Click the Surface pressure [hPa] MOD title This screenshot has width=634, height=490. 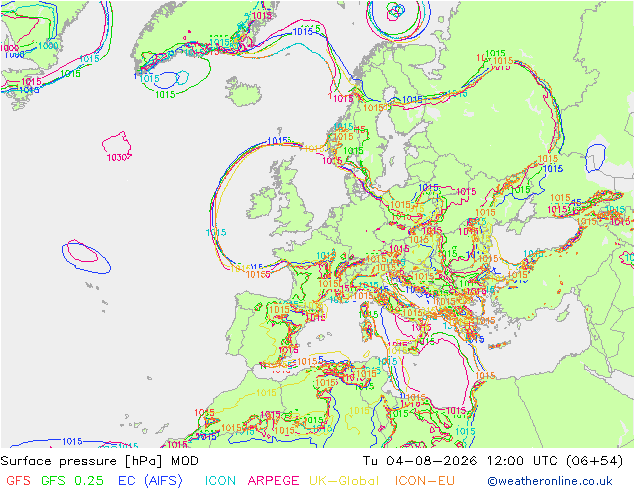[x=99, y=461]
